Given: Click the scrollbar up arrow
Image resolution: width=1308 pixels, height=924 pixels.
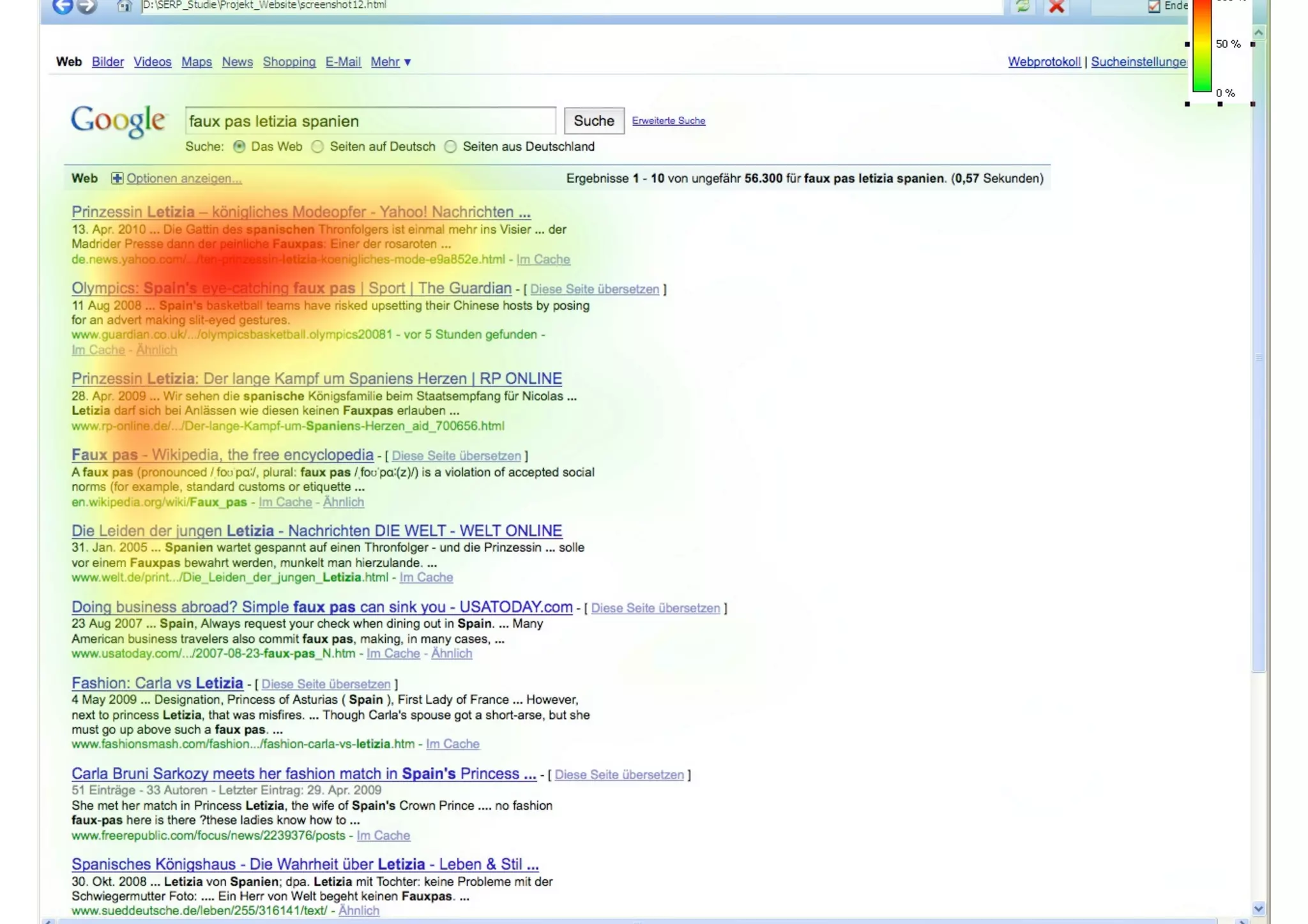Looking at the screenshot, I should (1258, 32).
